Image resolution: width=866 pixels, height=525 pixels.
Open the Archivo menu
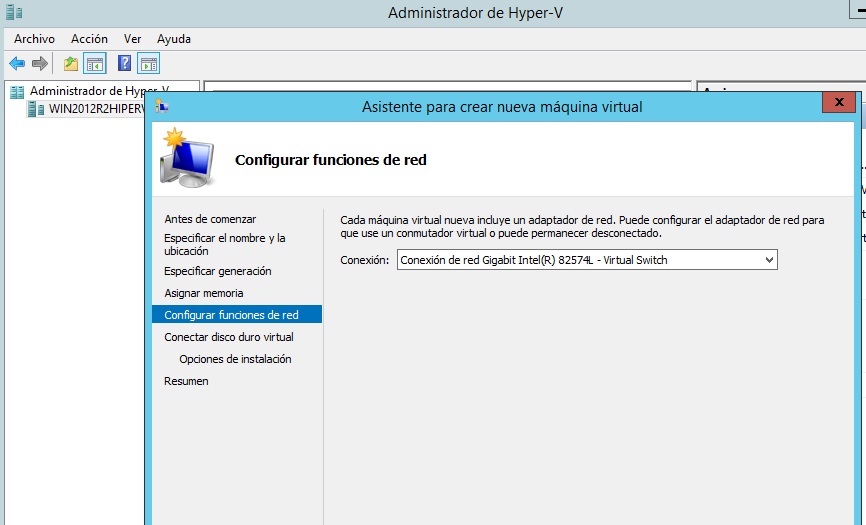click(x=34, y=39)
